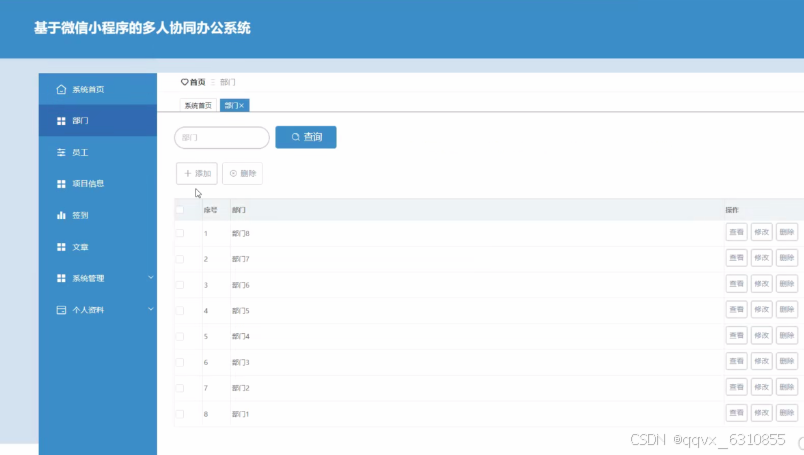
Task: Edit 部门3 with its 修改 button
Action: (x=761, y=361)
